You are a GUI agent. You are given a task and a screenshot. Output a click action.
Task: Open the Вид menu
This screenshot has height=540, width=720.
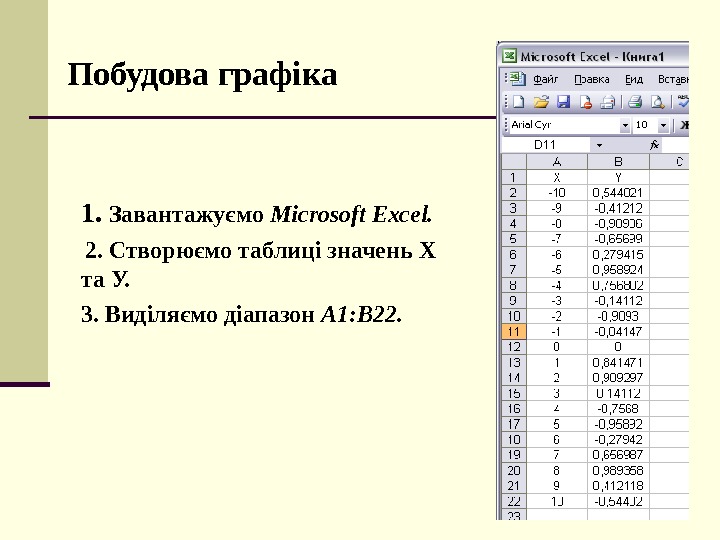click(x=634, y=79)
